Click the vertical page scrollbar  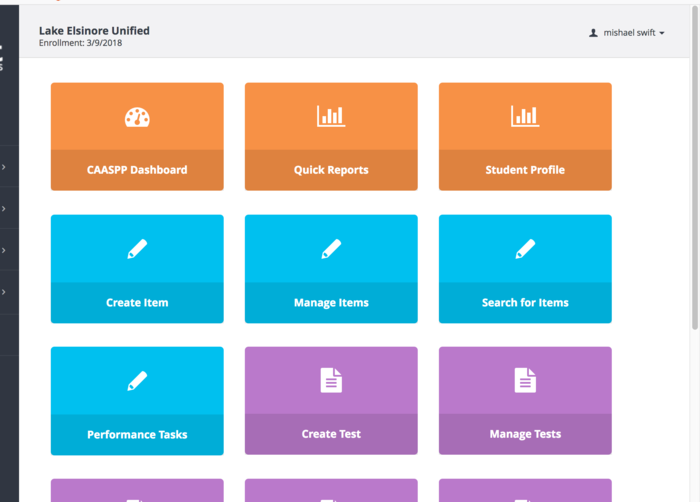pyautogui.click(x=695, y=200)
